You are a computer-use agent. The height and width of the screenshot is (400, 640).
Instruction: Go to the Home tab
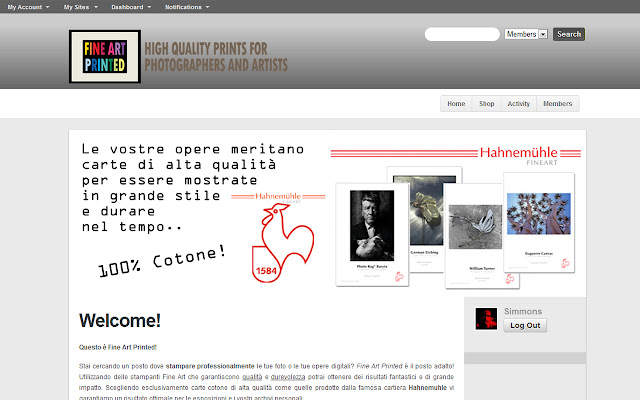click(x=456, y=104)
